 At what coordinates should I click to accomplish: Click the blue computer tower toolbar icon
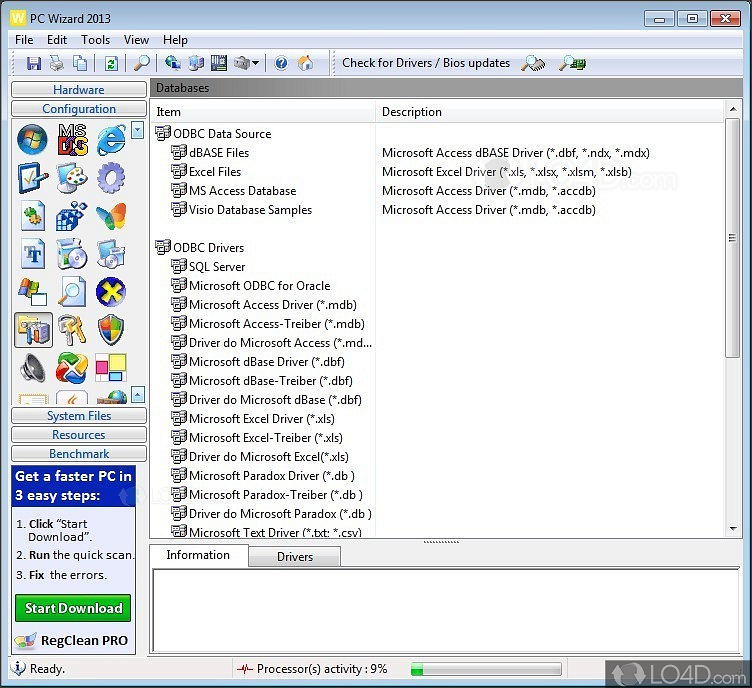196,63
